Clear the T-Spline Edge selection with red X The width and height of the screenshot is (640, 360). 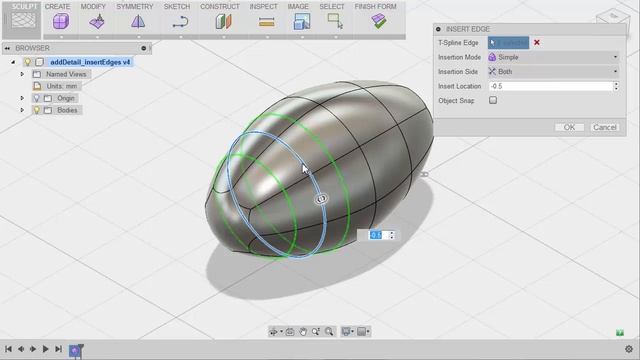click(x=537, y=42)
